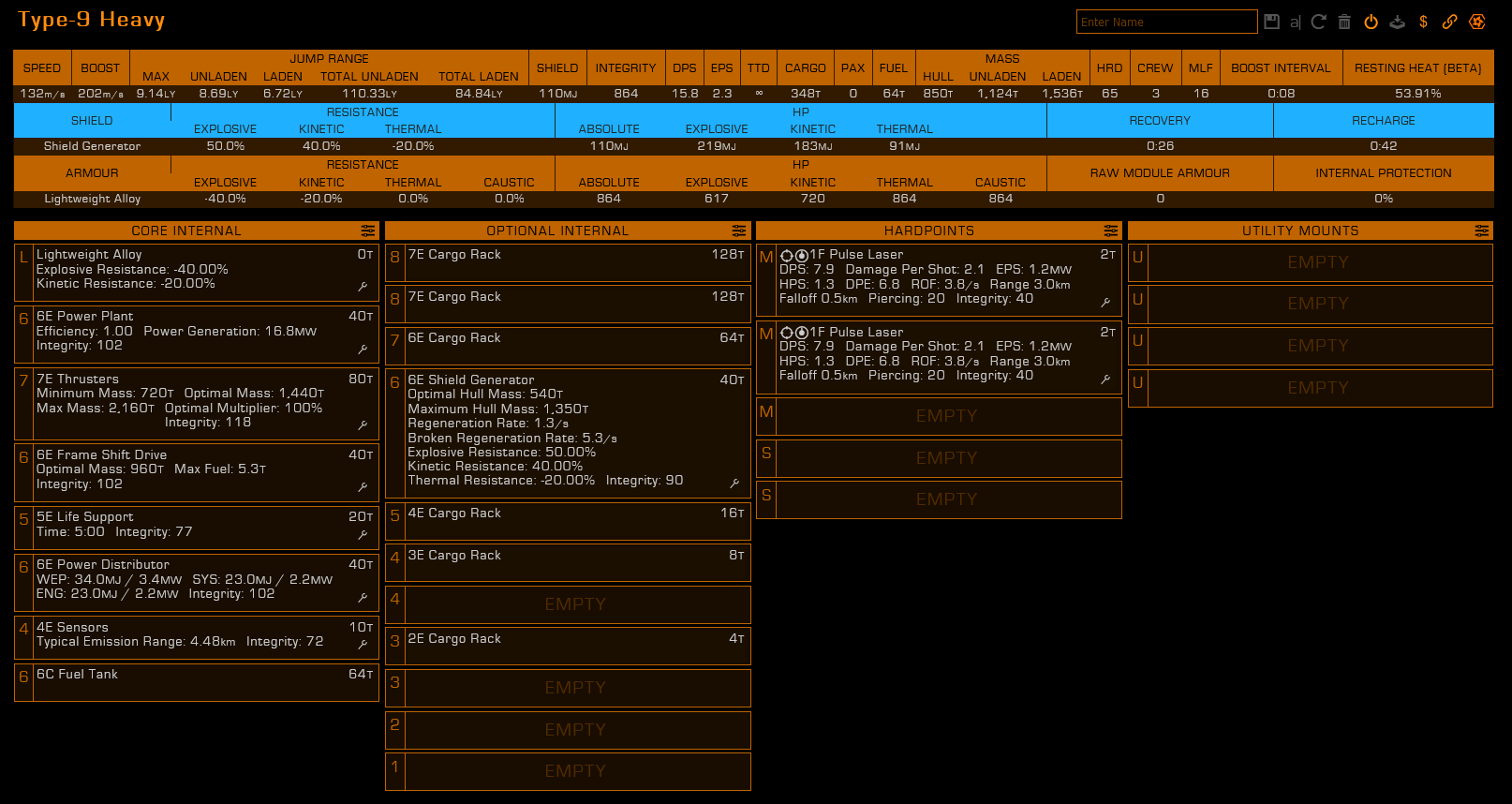1512x804 pixels.
Task: Click the save build floppy icon
Action: [1271, 22]
